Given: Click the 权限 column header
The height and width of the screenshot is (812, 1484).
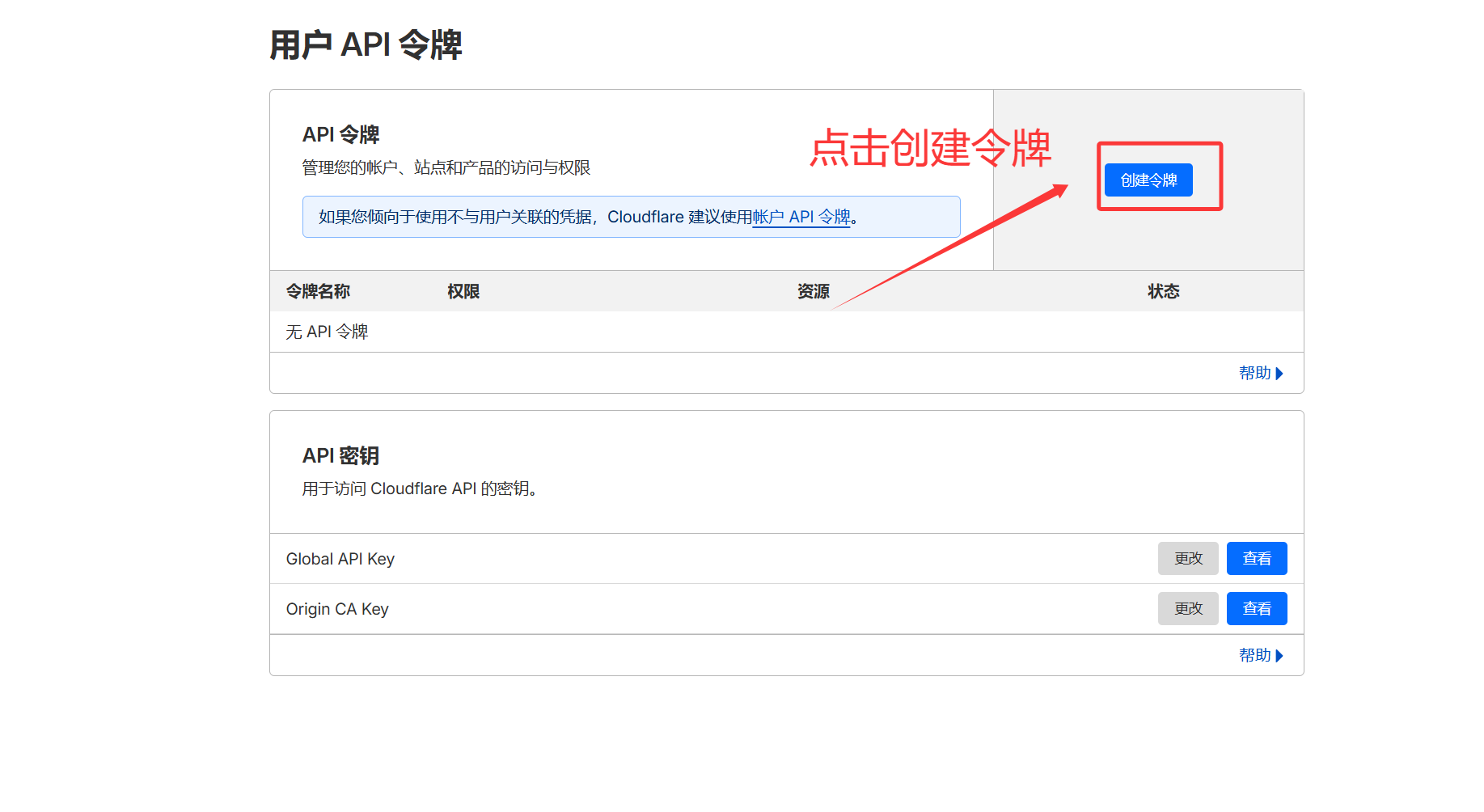Looking at the screenshot, I should [x=463, y=291].
